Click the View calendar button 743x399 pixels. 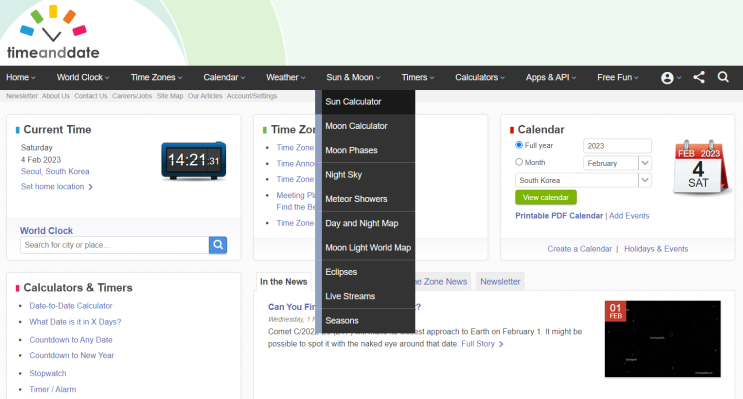pyautogui.click(x=546, y=197)
